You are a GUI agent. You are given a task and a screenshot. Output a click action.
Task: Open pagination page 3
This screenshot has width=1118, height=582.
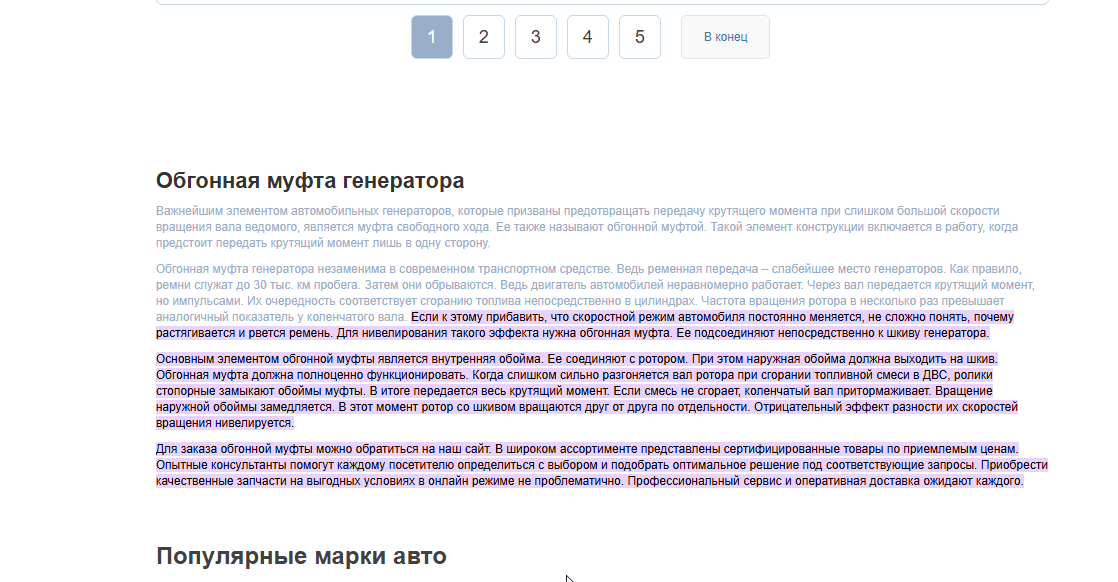[535, 37]
